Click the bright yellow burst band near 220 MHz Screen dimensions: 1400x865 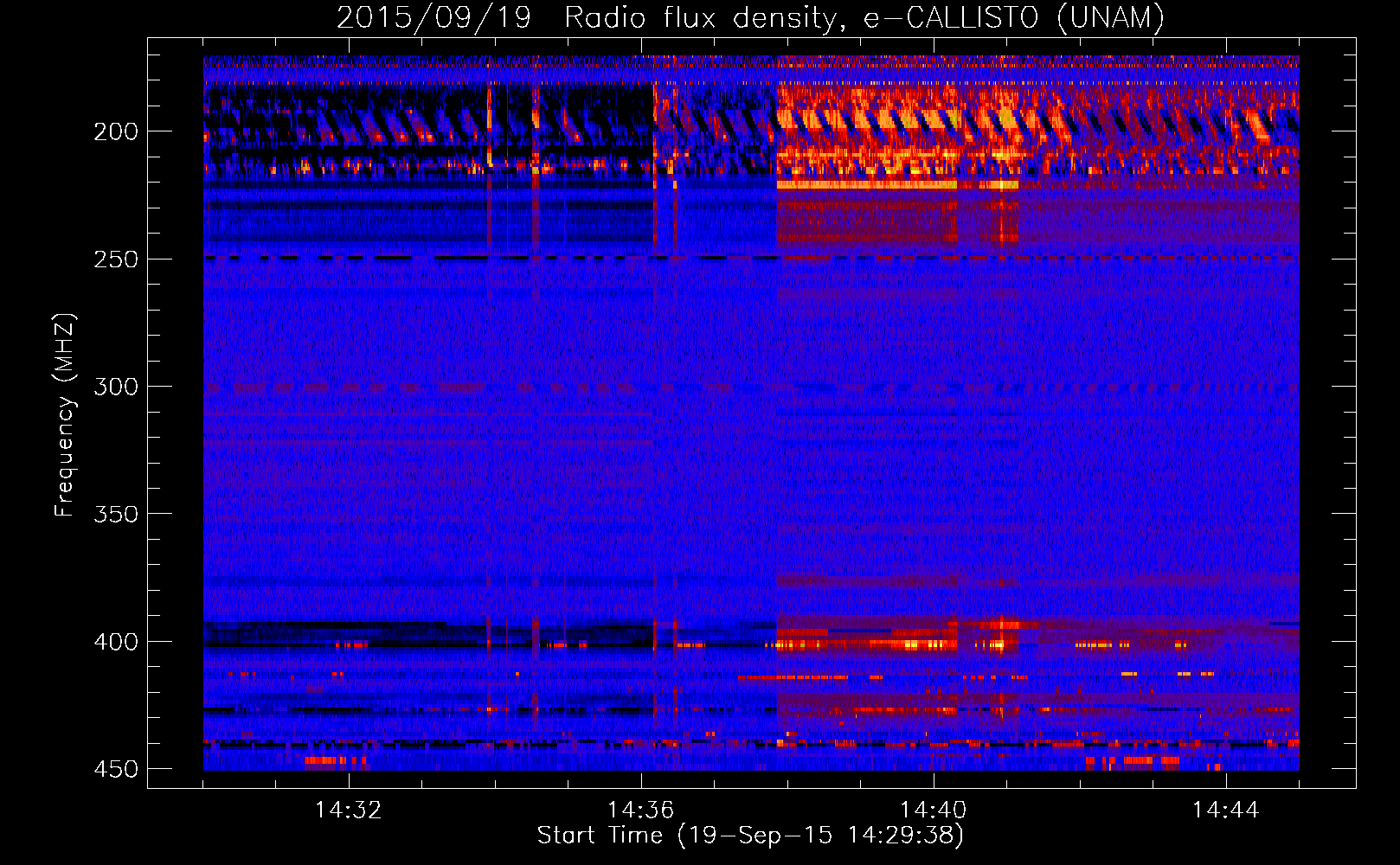click(867, 184)
